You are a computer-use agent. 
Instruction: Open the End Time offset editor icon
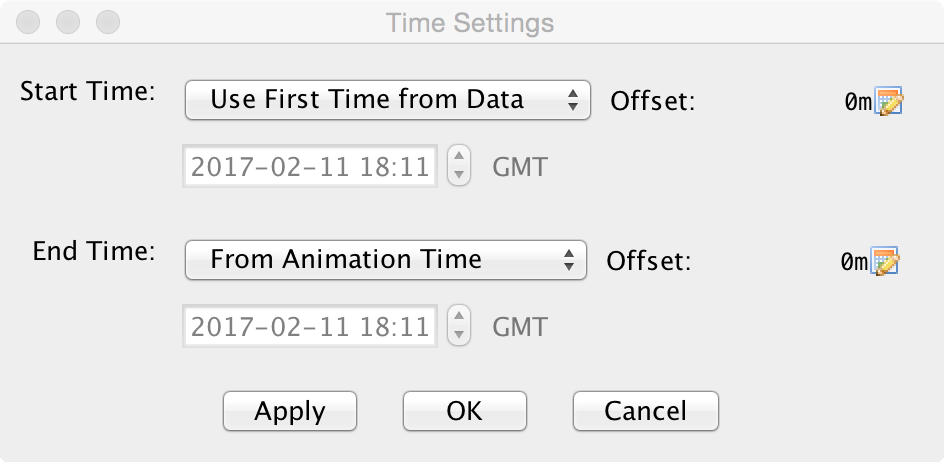point(887,263)
